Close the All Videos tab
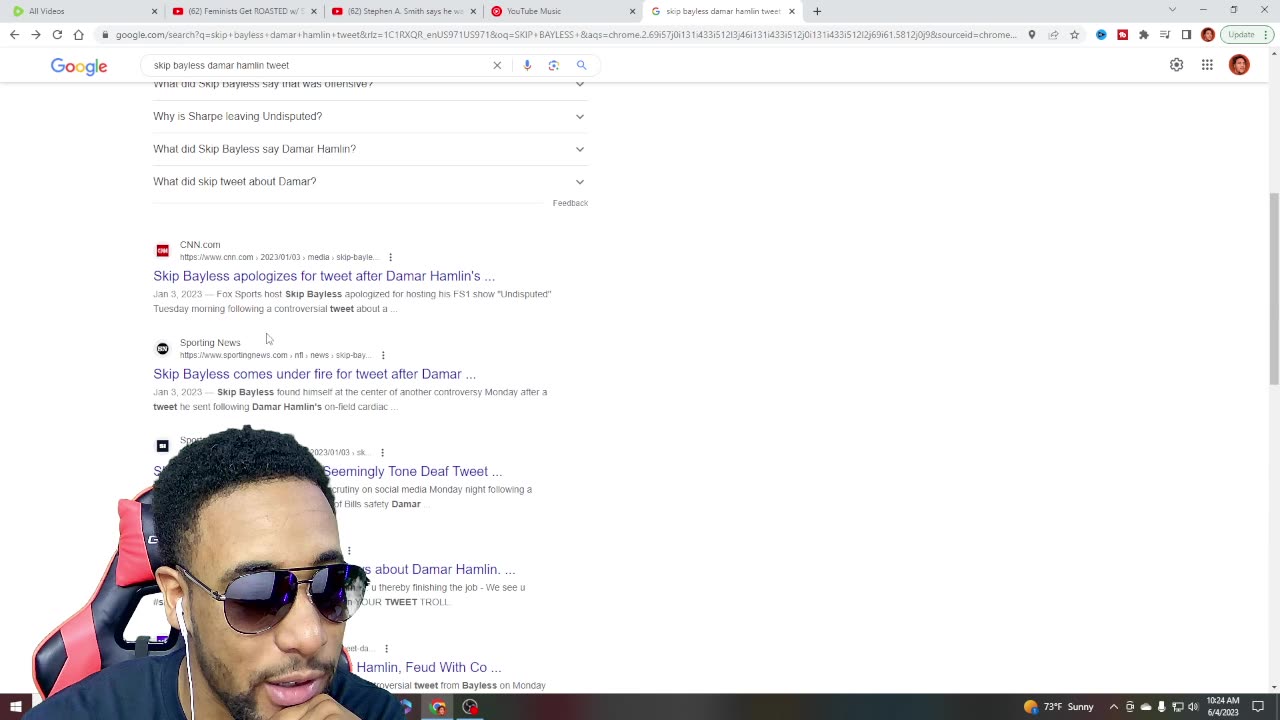Screen dimensions: 1280x720 pos(154,11)
